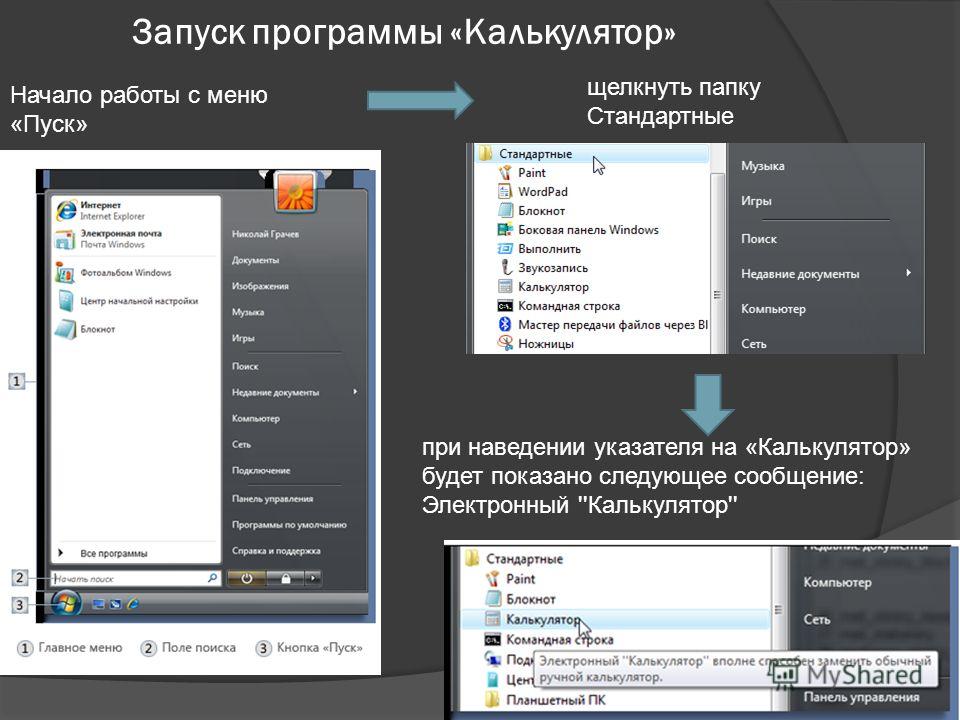Click the lock button in the Start menu
This screenshot has height=720, width=960.
click(x=285, y=578)
